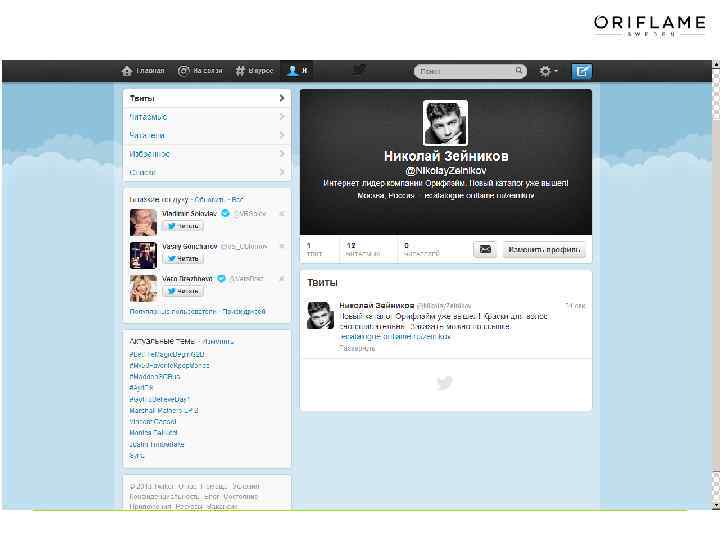Click the second trending hashtag link
Viewport: 720px width, 540px height.
coord(169,366)
